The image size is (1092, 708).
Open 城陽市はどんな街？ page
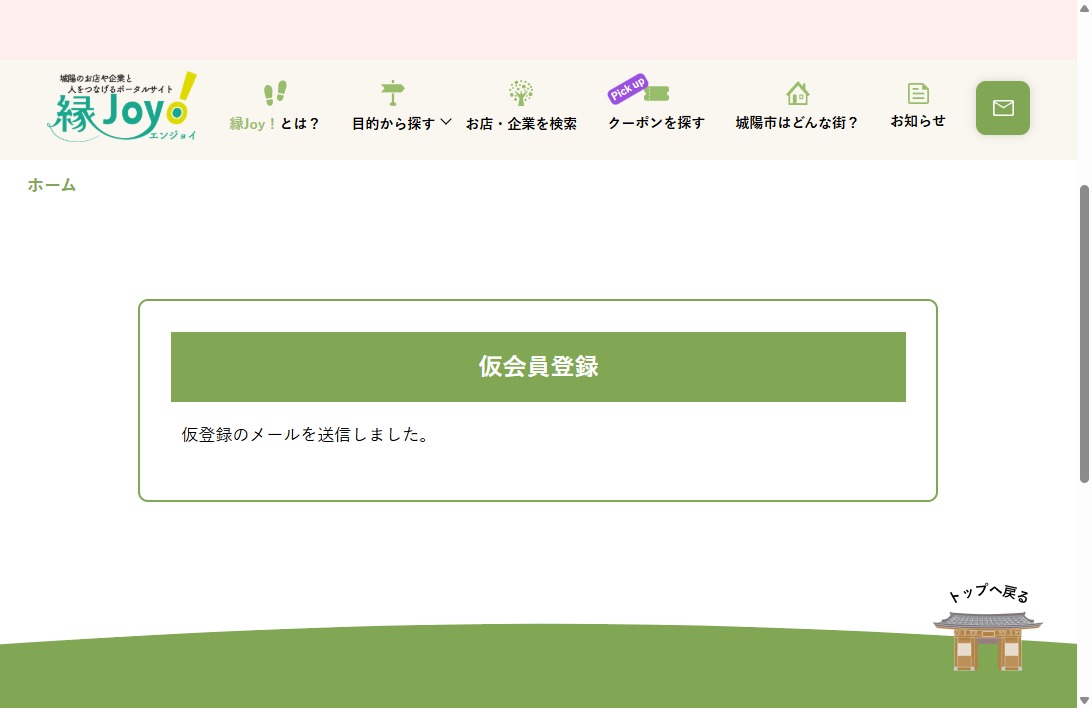[x=797, y=123]
